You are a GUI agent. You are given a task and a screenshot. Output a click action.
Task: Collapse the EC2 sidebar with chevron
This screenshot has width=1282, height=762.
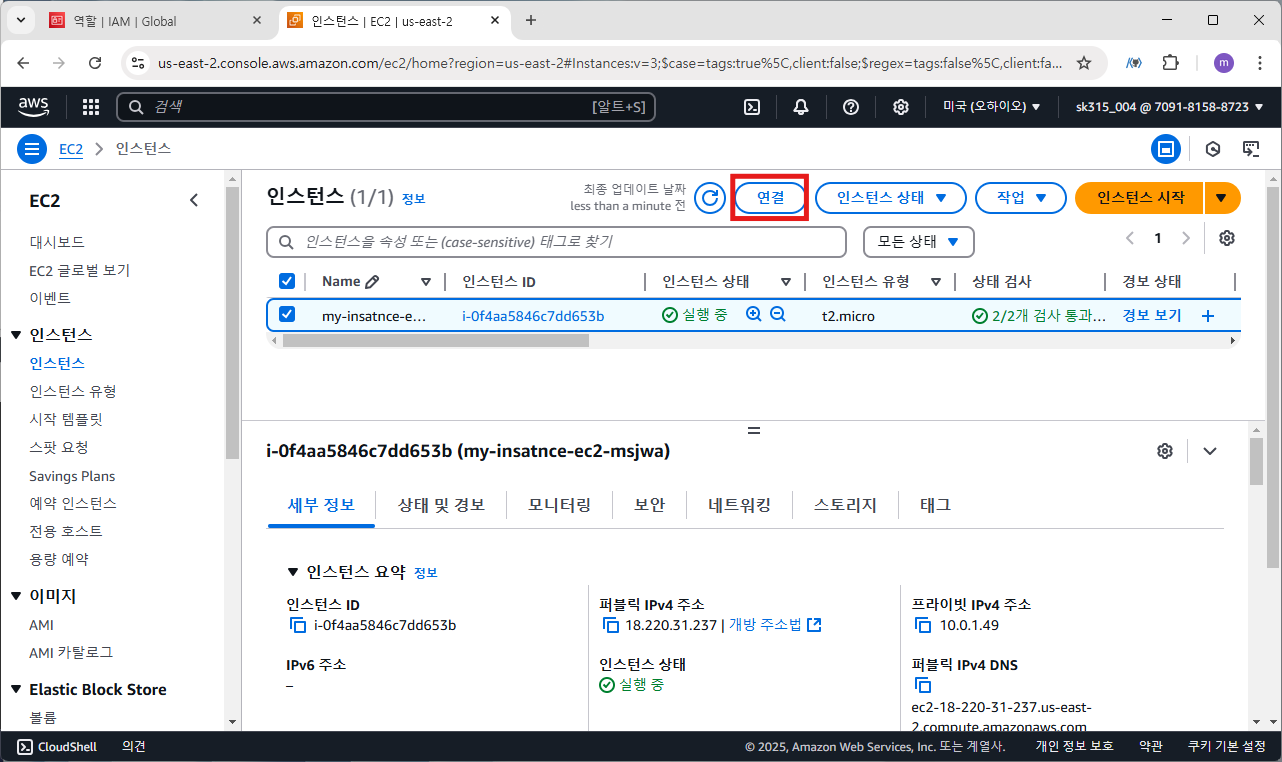click(x=194, y=200)
